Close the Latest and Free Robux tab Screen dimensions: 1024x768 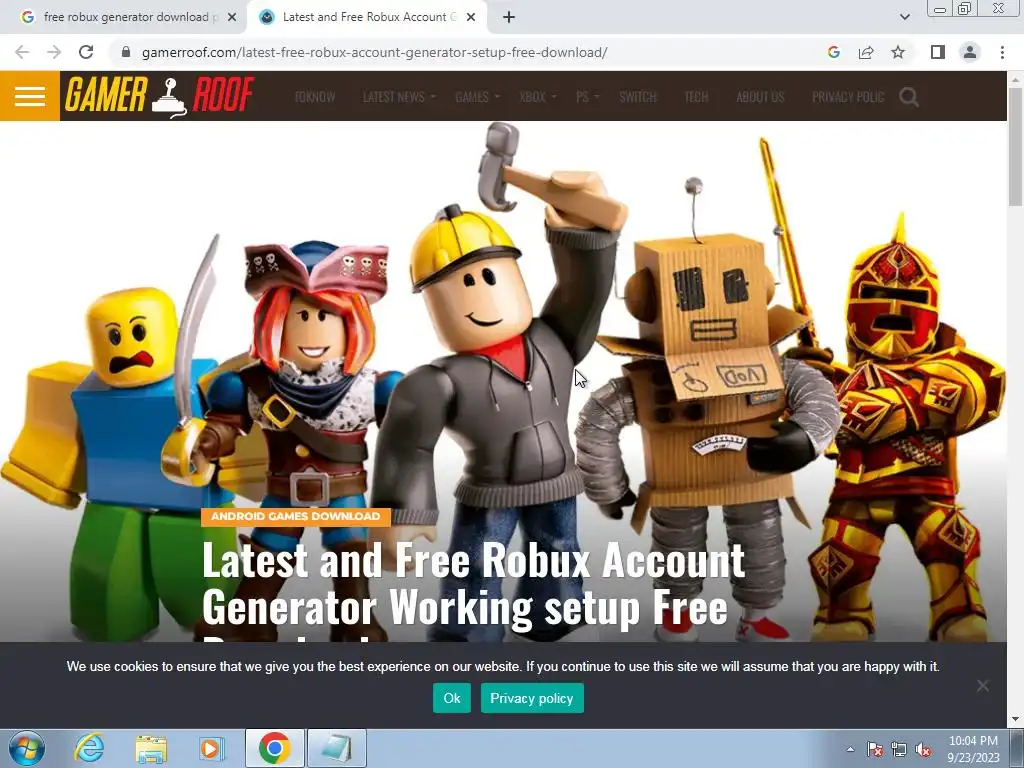(471, 17)
